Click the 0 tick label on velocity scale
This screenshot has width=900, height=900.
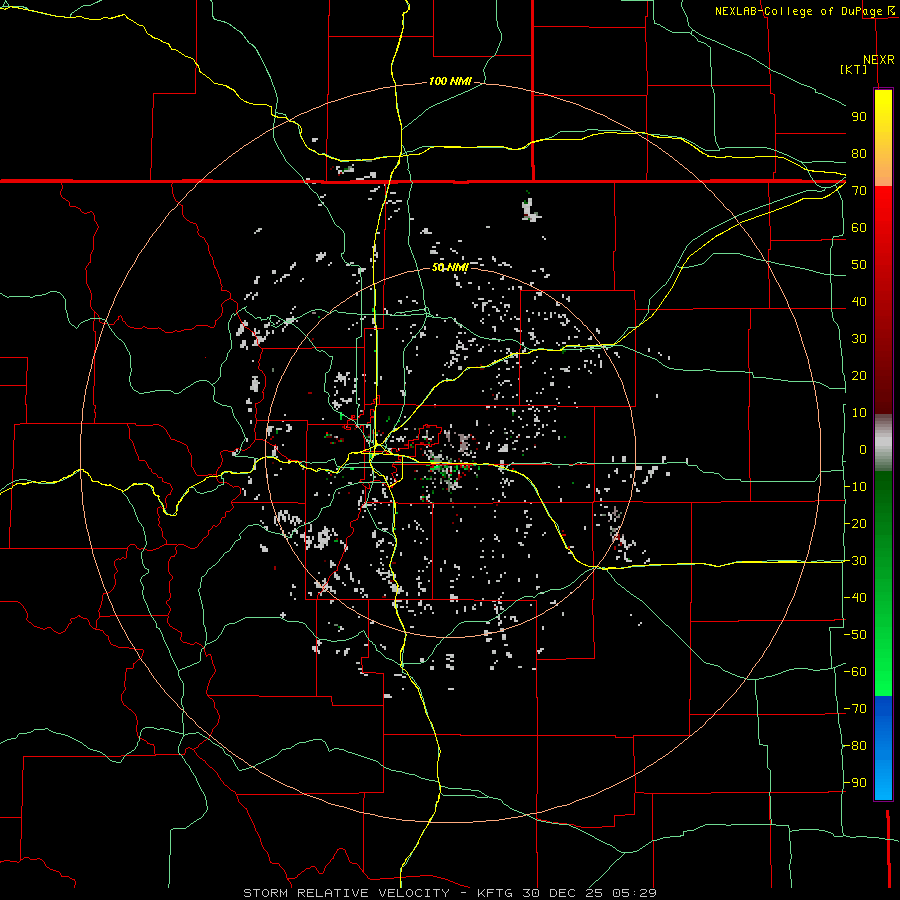click(x=863, y=450)
